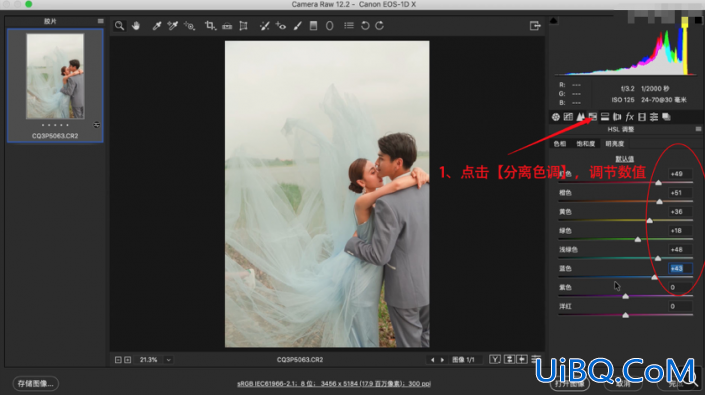Screen dimensions: 705x395
Task: Select the CQ3P5063.CR2 filmstrip thumbnail
Action: pos(55,76)
